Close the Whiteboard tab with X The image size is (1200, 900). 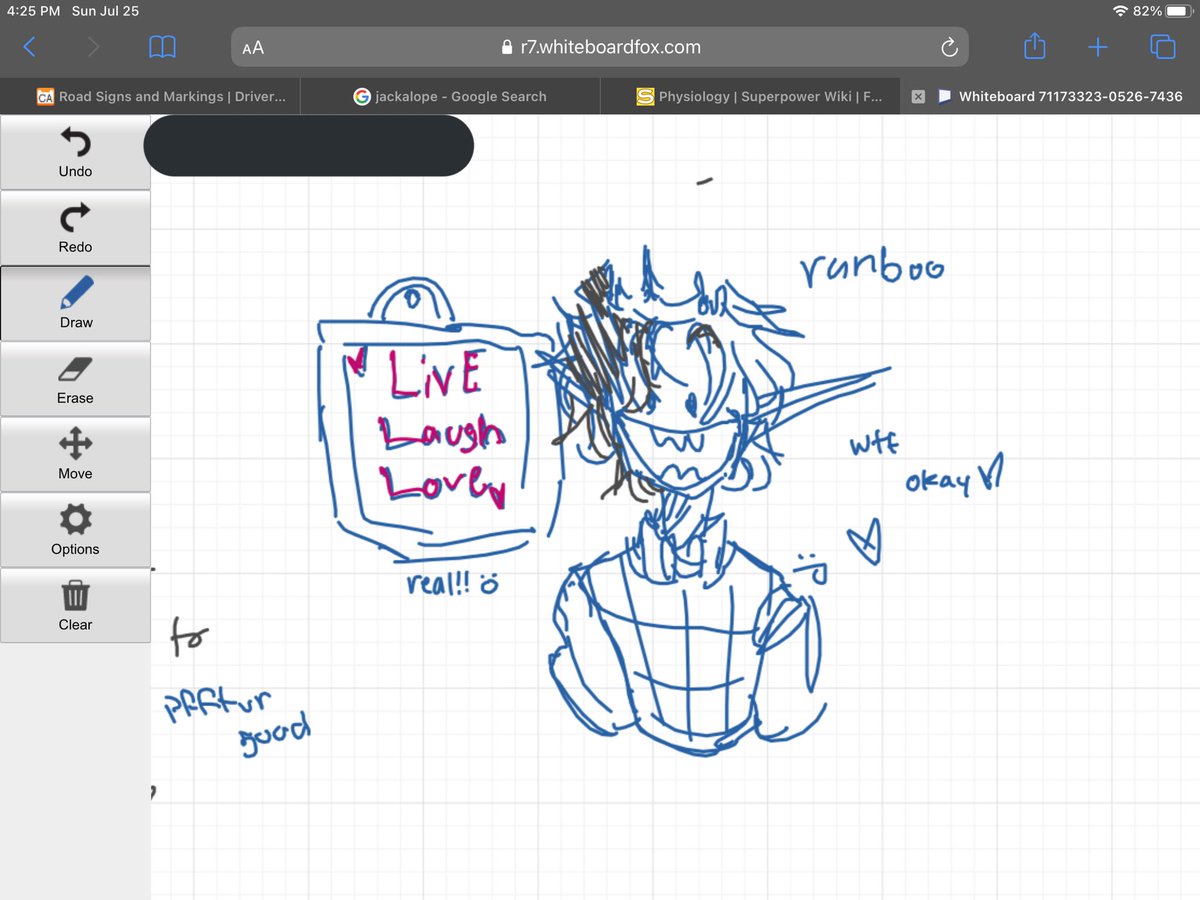point(918,97)
